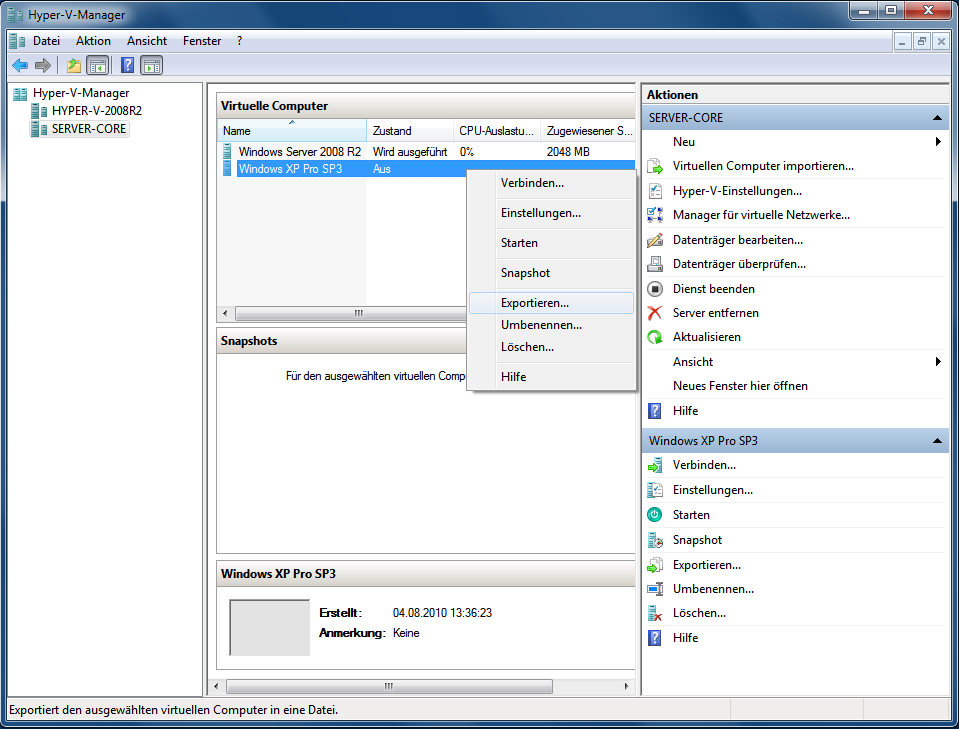Click the red X Server entfernen icon
Image resolution: width=959 pixels, height=729 pixels.
pyautogui.click(x=655, y=313)
